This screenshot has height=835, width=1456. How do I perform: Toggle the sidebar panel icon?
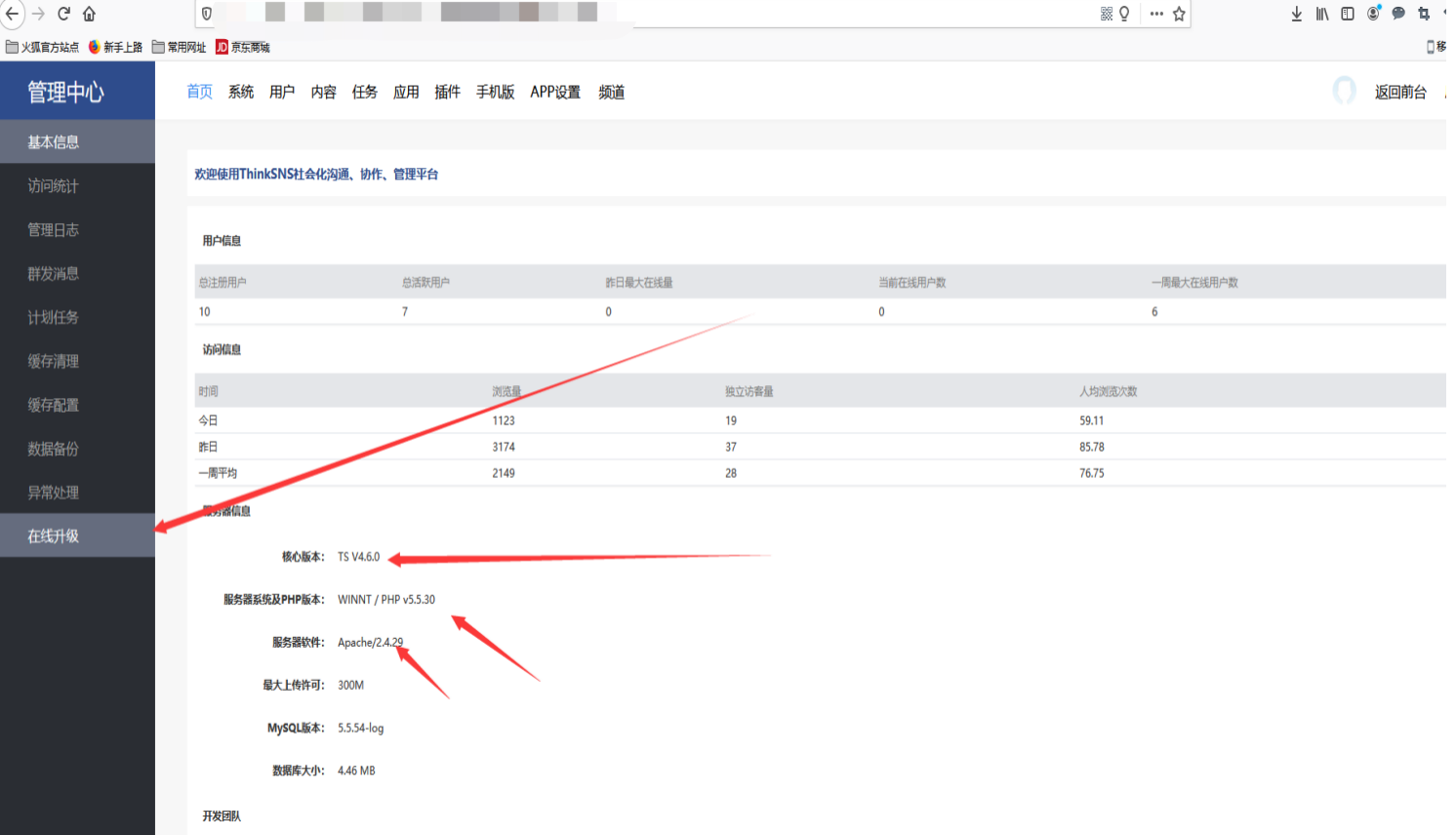[1348, 14]
